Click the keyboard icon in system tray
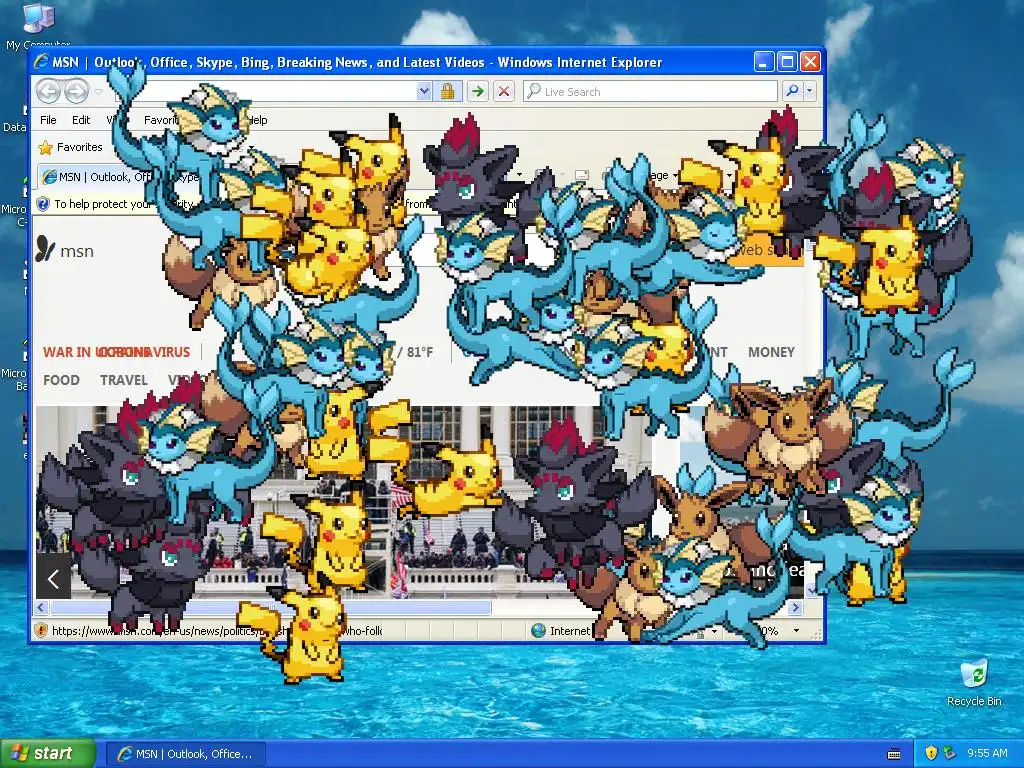This screenshot has width=1024, height=768. [894, 754]
